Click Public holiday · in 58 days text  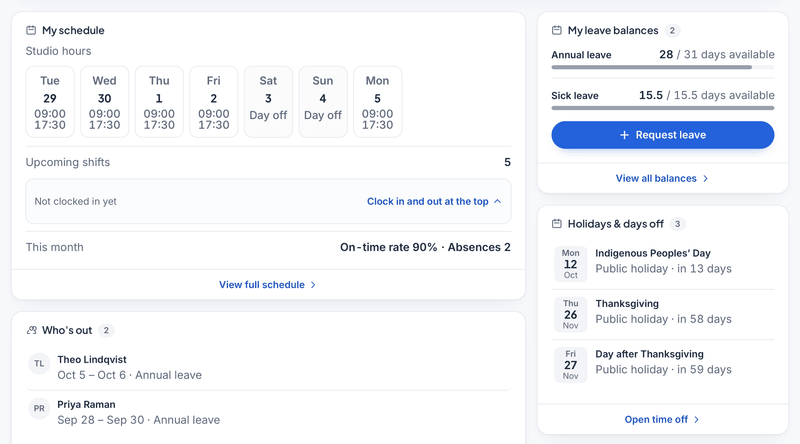[663, 319]
